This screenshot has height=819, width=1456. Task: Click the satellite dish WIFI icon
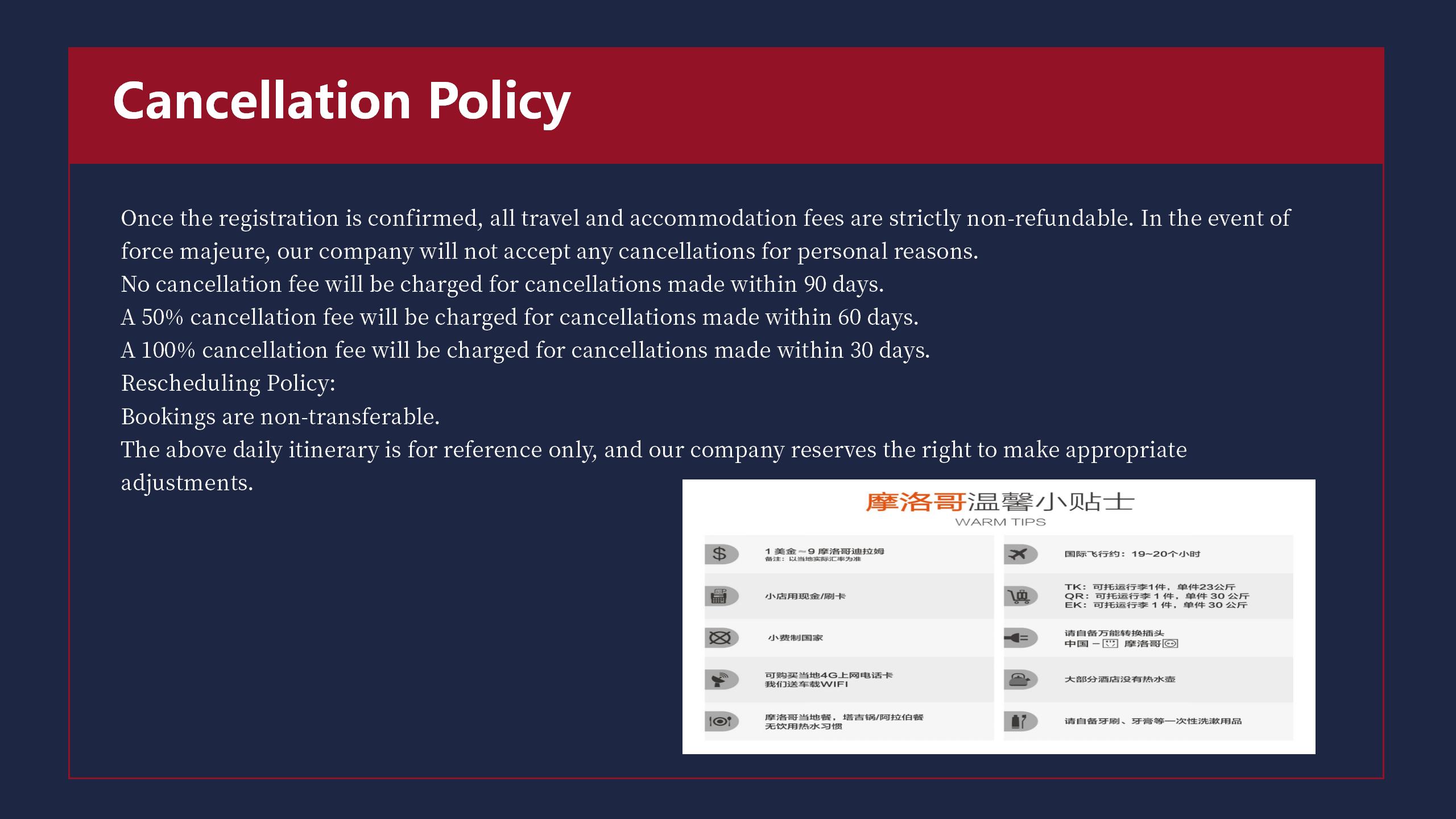tap(719, 679)
